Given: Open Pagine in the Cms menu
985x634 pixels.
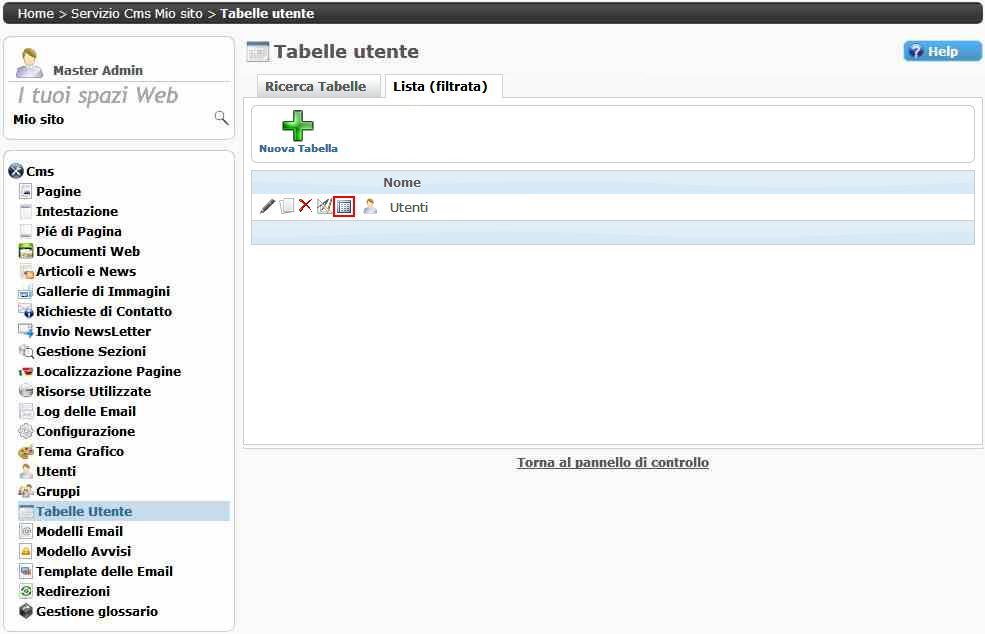Looking at the screenshot, I should click(x=58, y=191).
